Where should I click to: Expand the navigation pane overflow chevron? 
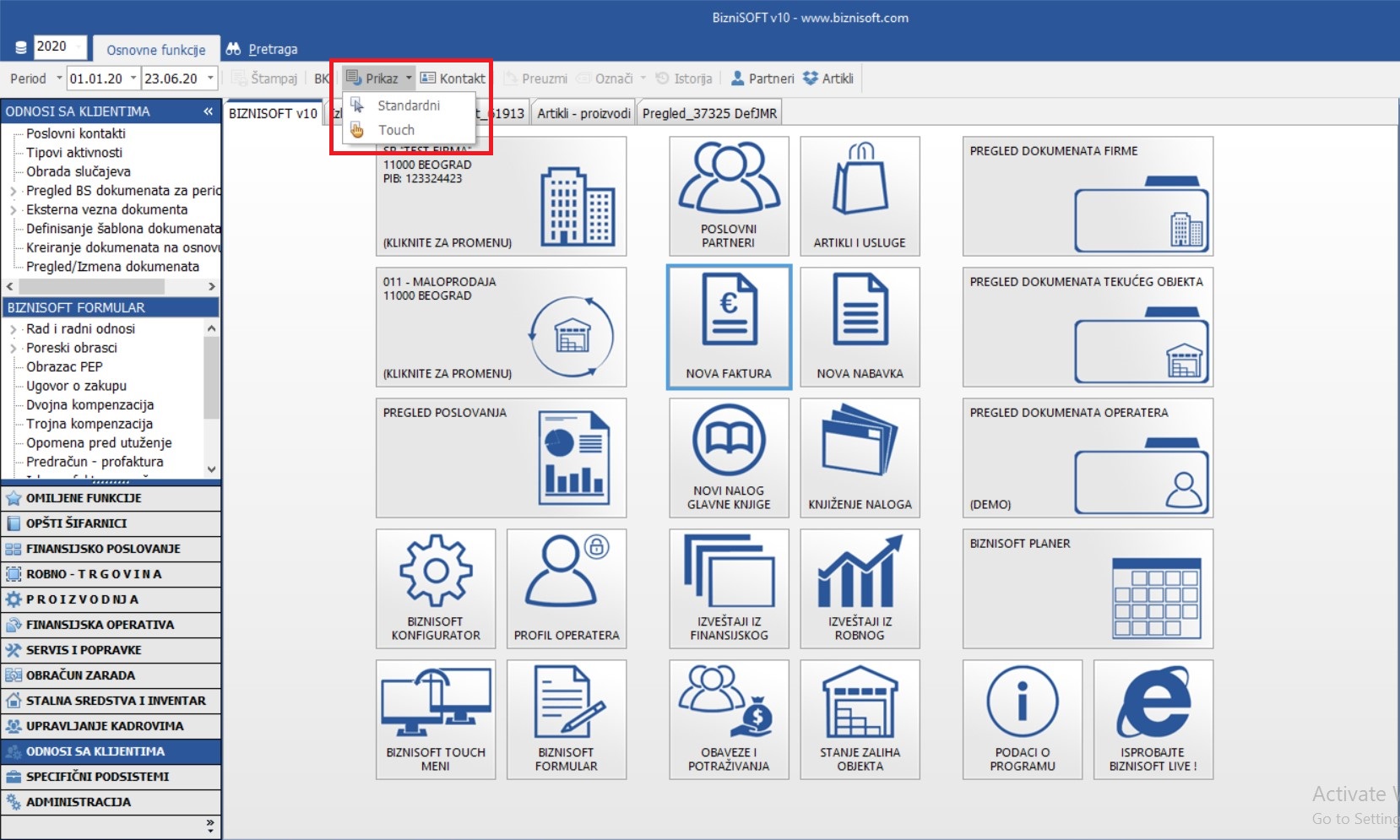(210, 825)
